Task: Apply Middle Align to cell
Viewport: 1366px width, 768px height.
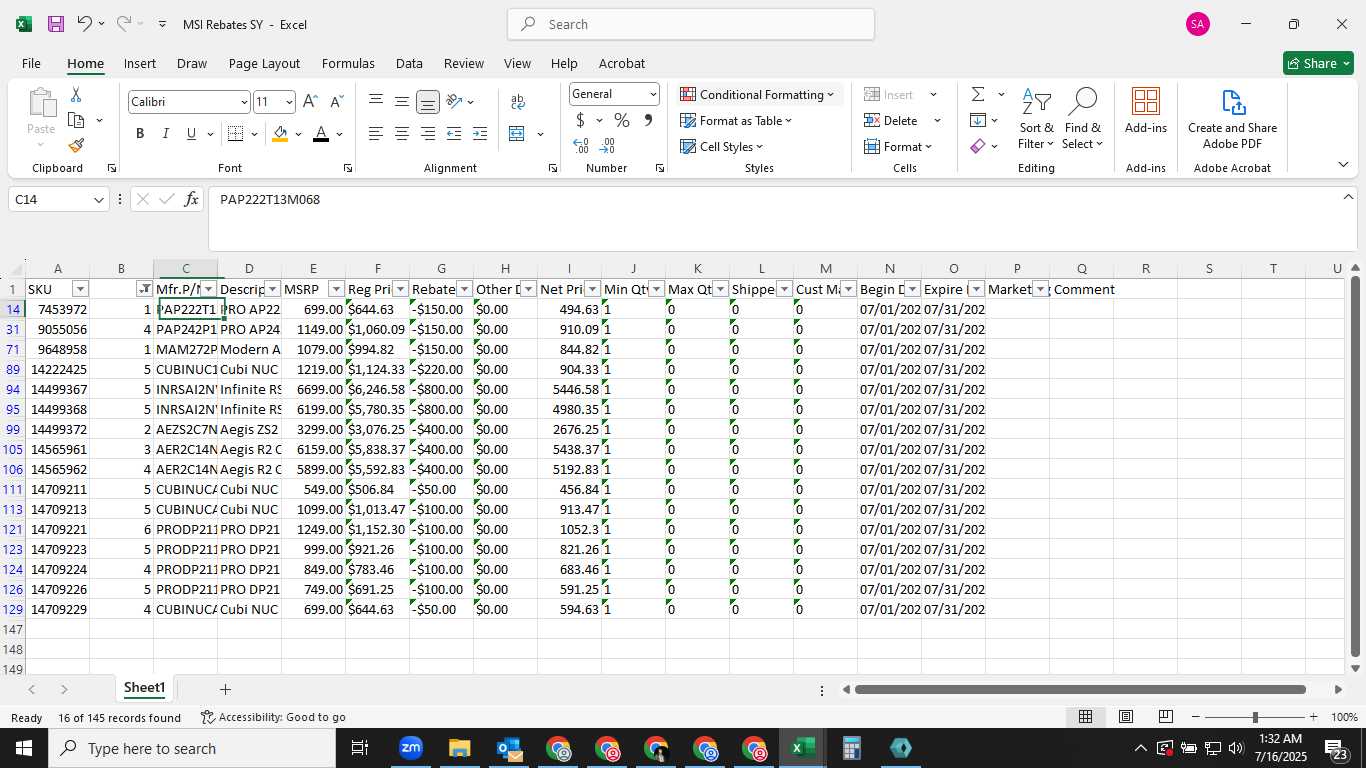Action: 401,102
